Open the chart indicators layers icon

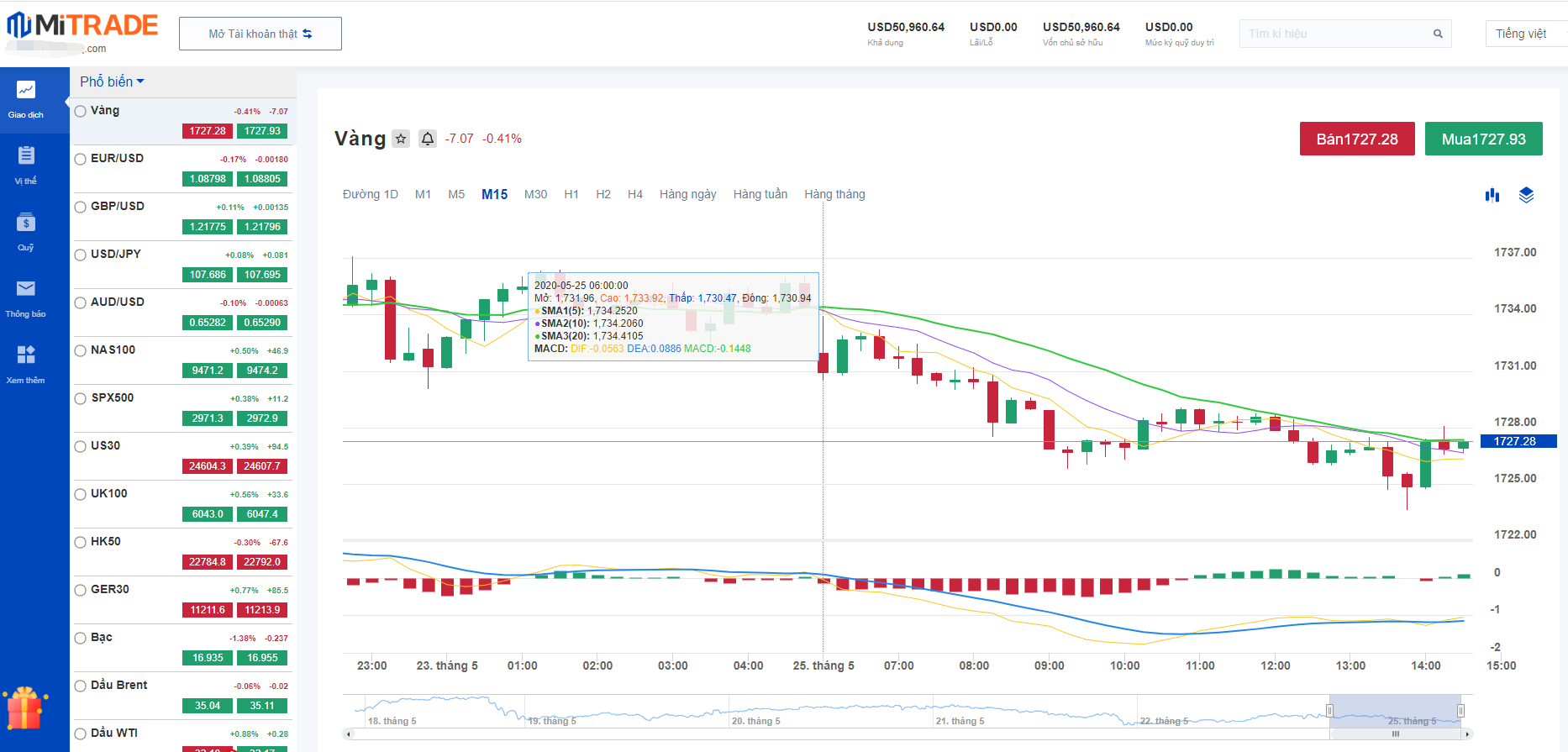[1526, 195]
